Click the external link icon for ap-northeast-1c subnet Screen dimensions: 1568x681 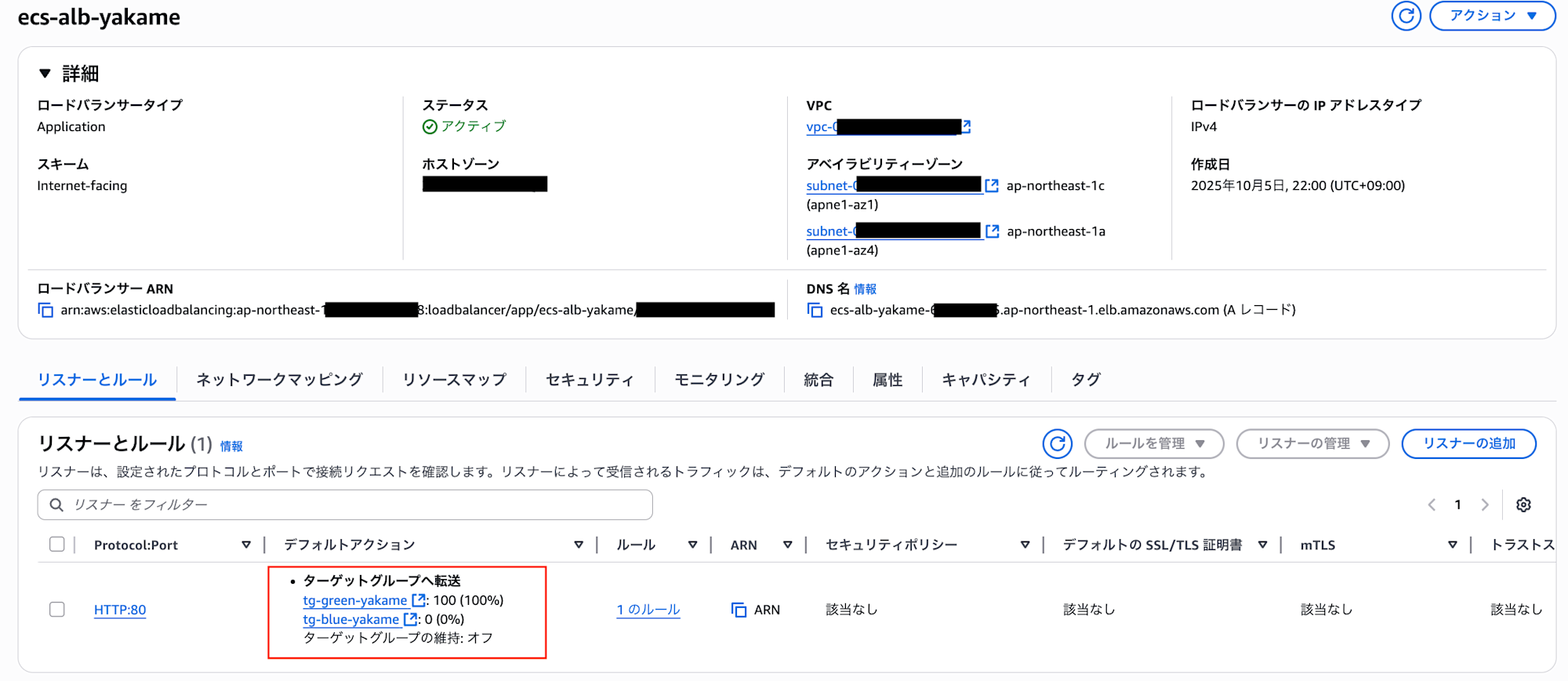(x=992, y=186)
